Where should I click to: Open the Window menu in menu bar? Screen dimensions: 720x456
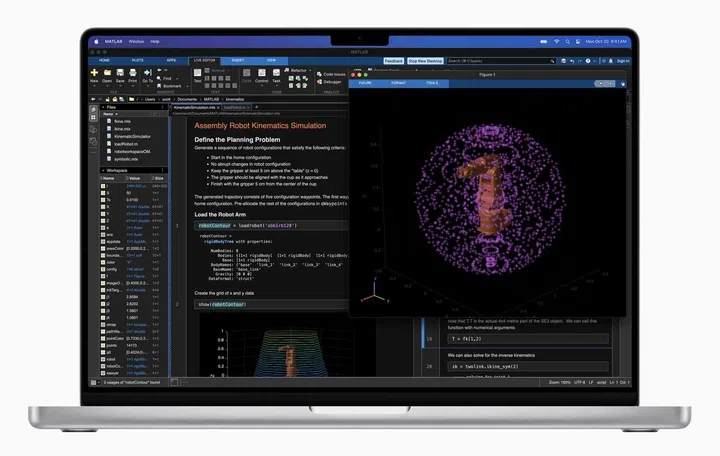click(136, 41)
